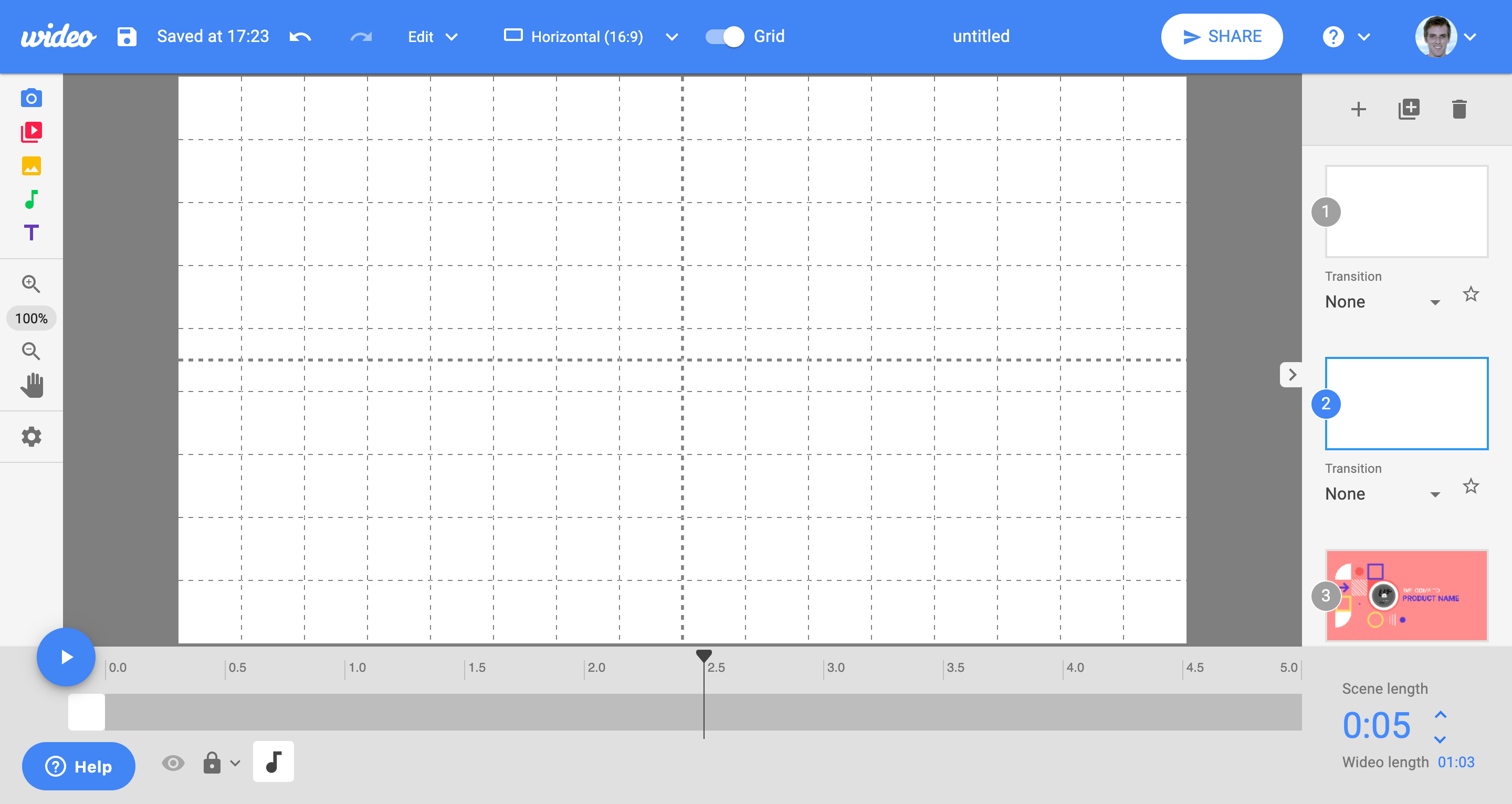Select the hand pan tool
The height and width of the screenshot is (804, 1512).
click(x=31, y=386)
